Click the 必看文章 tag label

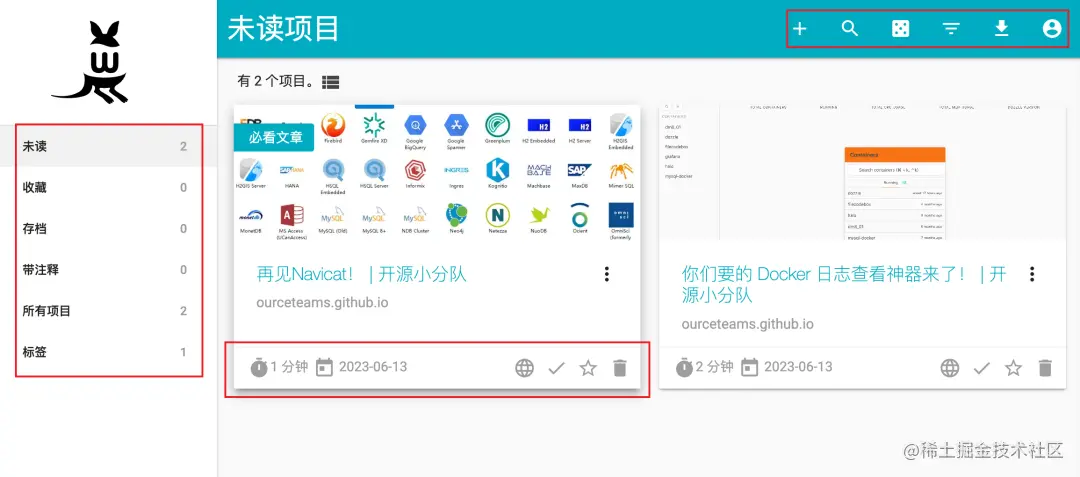pyautogui.click(x=275, y=137)
